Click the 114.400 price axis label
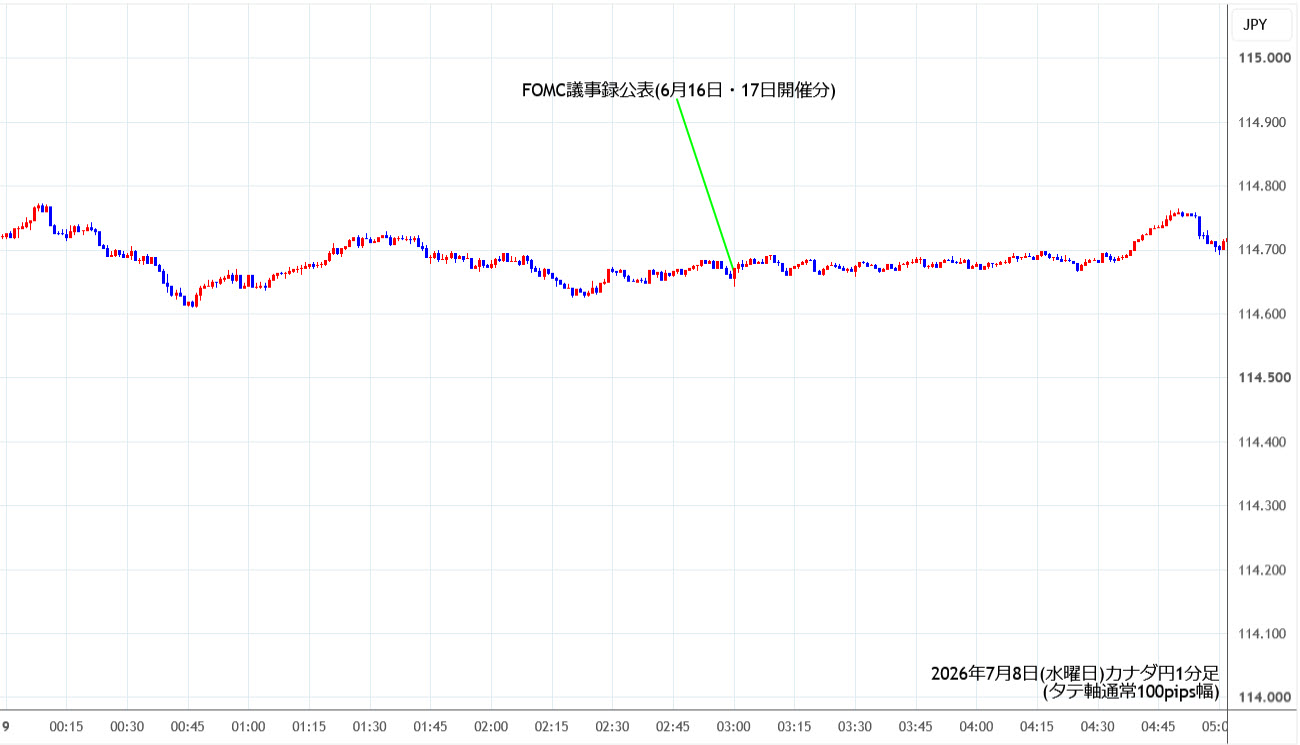The height and width of the screenshot is (745, 1300). 1264,442
